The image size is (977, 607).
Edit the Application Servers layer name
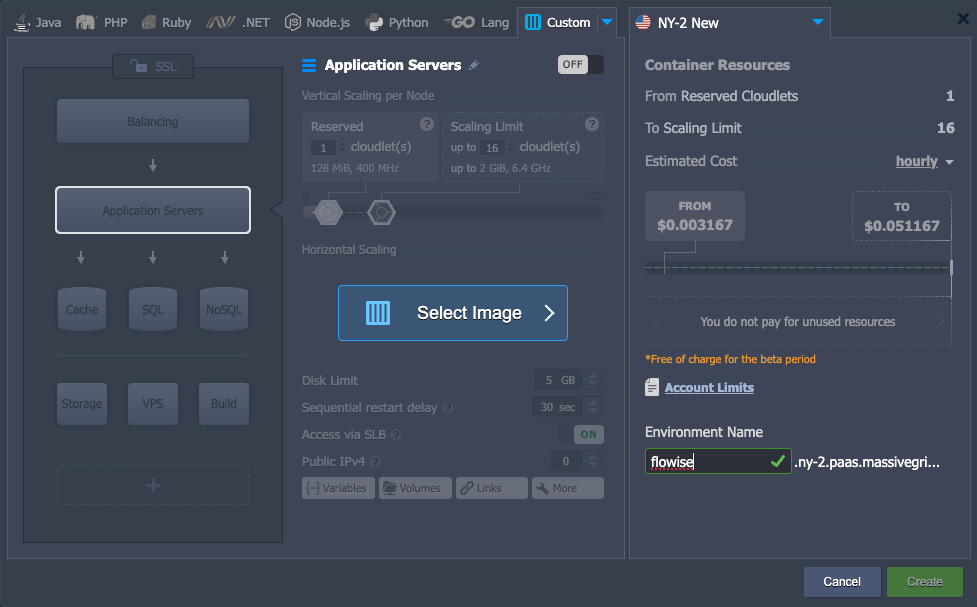point(474,65)
